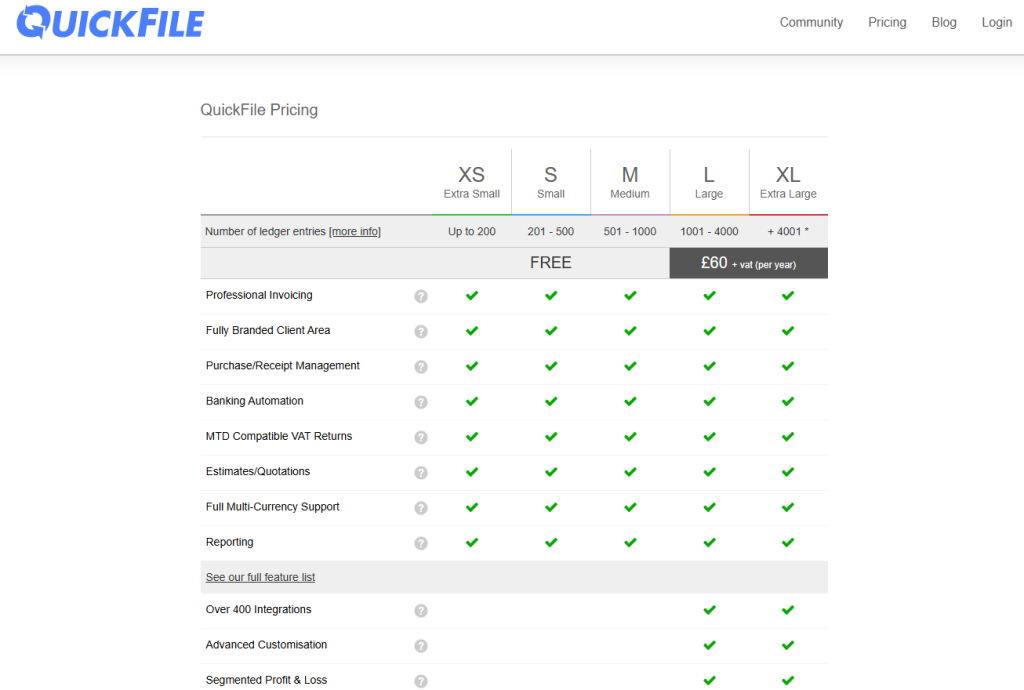1024x690 pixels.
Task: Open help icon for Segmented Profit & Loss
Action: coord(421,681)
